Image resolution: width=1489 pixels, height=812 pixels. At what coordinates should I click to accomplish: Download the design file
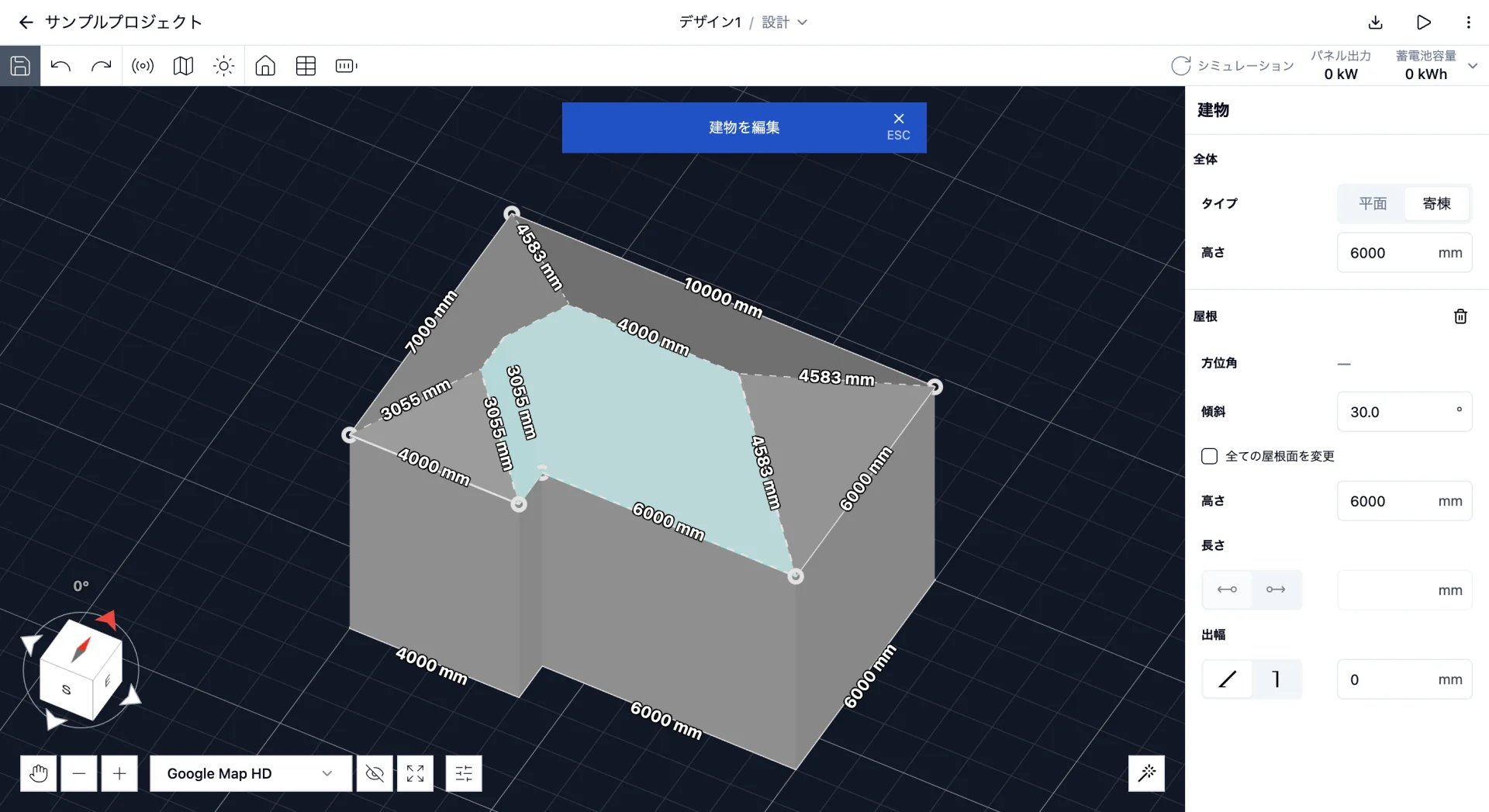coord(1375,22)
